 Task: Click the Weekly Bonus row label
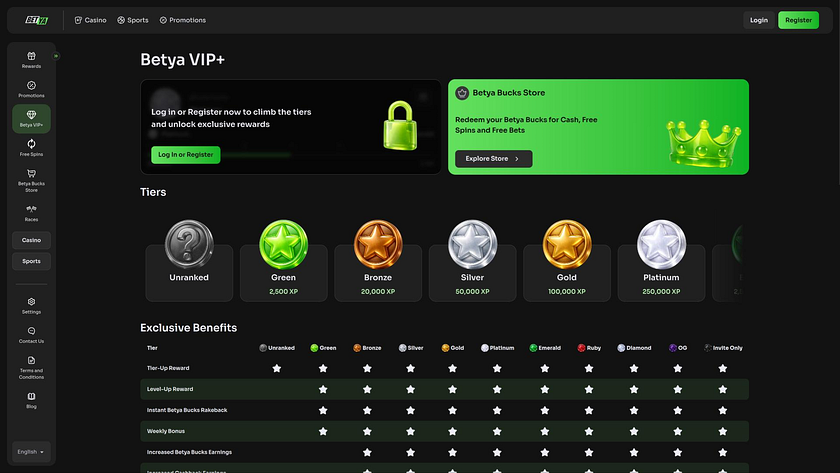(x=166, y=431)
